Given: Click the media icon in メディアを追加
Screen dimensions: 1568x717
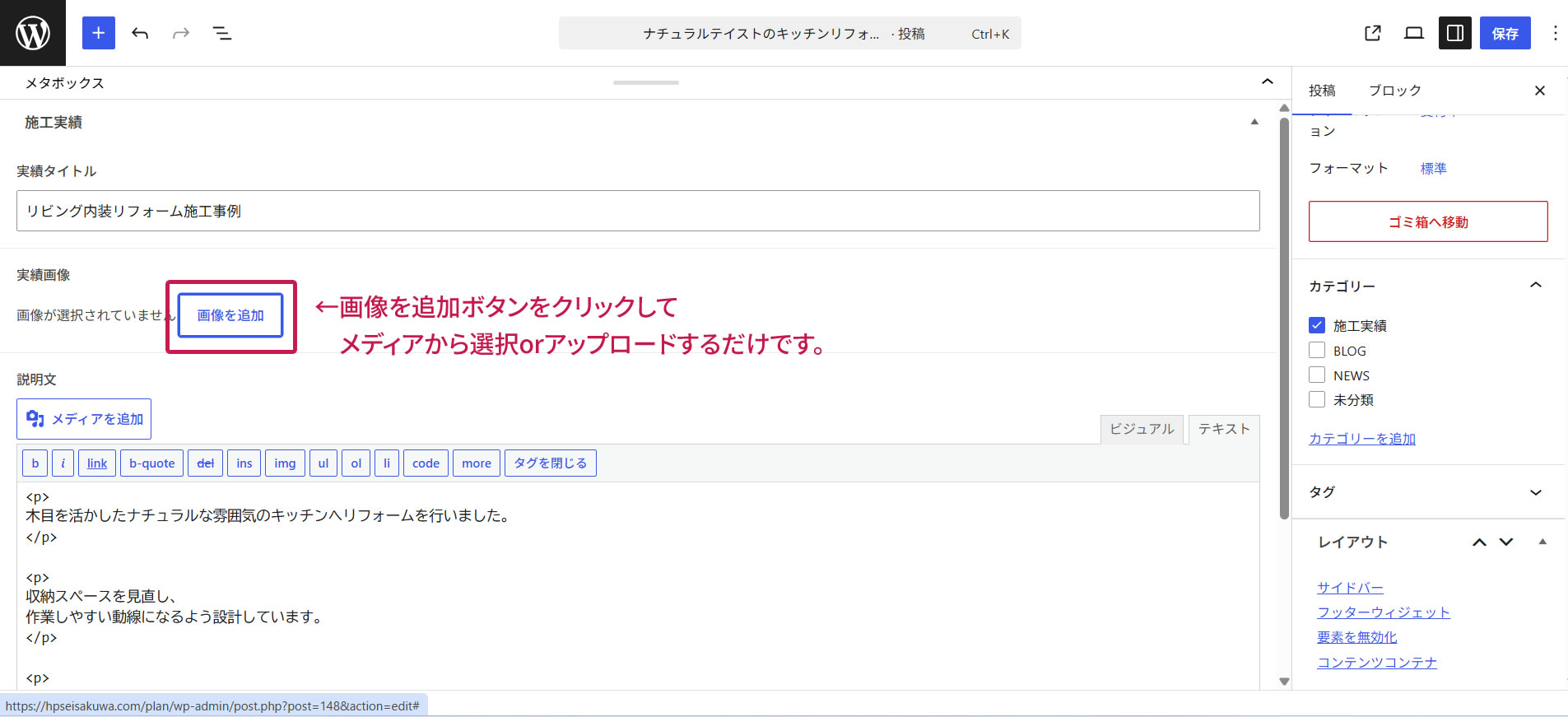Looking at the screenshot, I should click(35, 419).
